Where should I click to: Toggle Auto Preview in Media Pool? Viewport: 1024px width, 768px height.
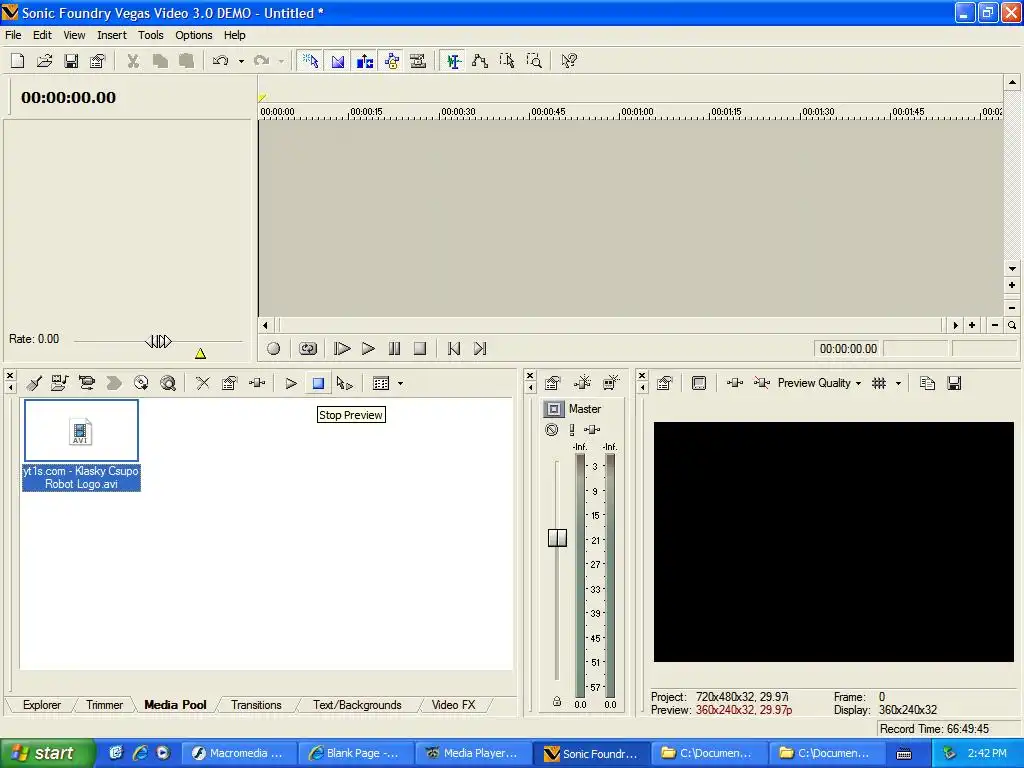tap(345, 383)
